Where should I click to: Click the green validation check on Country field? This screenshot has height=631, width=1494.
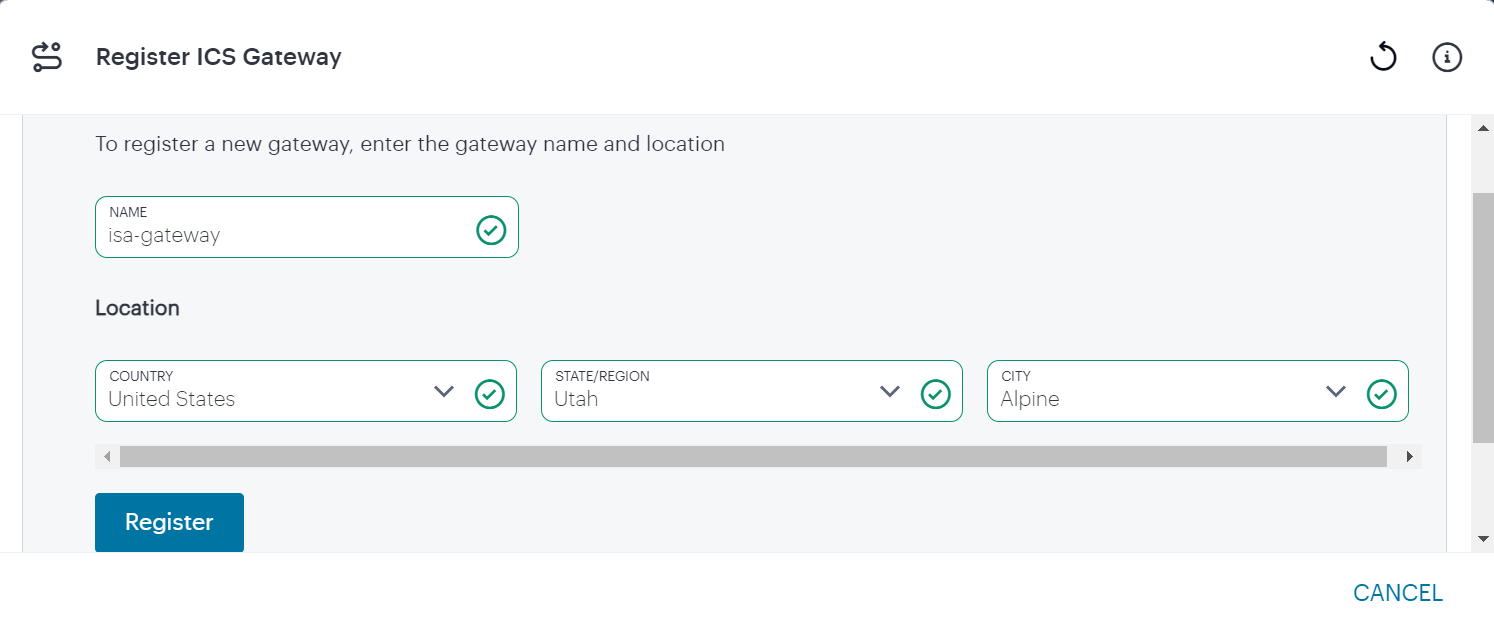click(490, 395)
